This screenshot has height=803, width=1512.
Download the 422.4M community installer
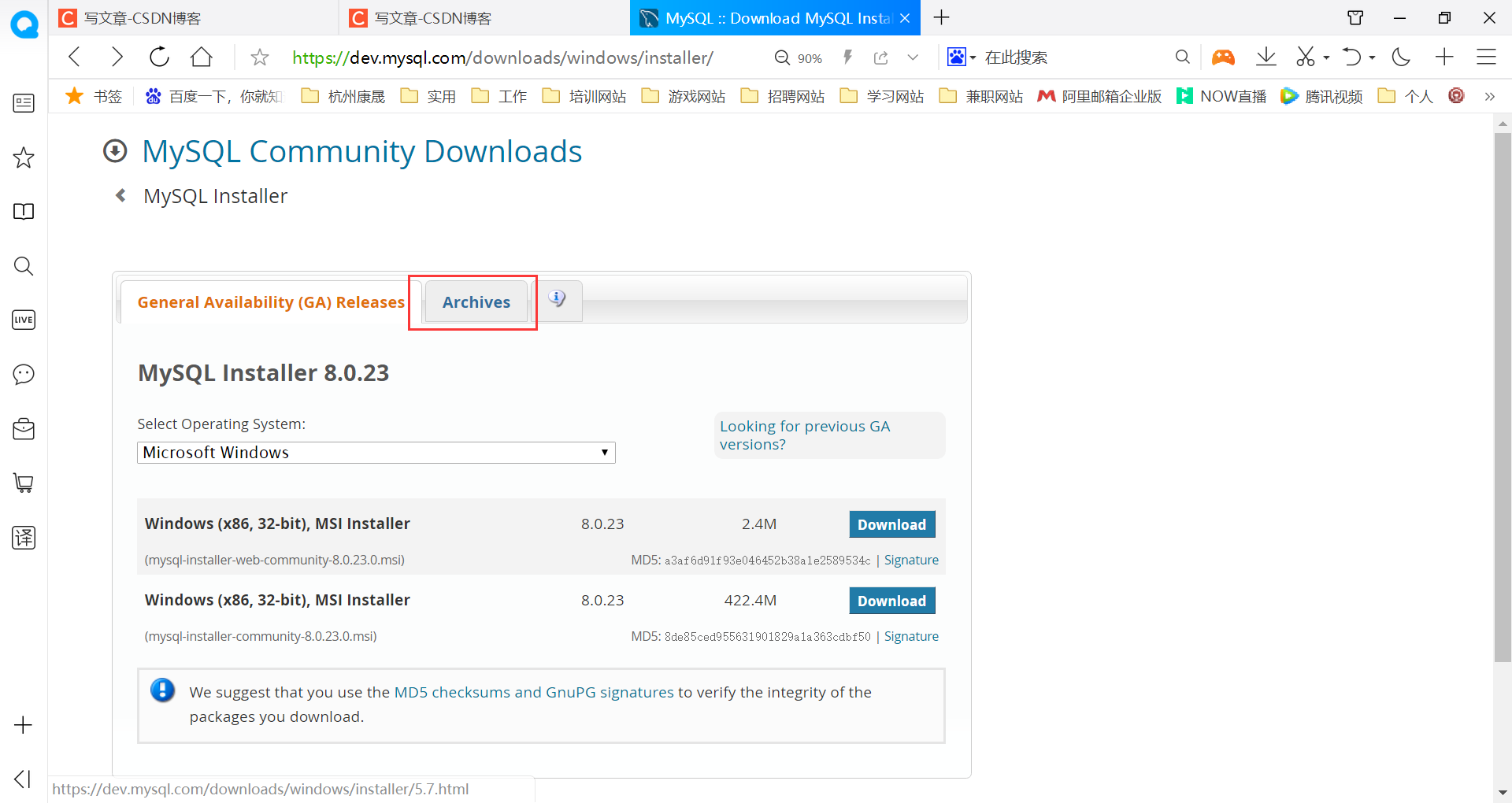[x=892, y=601]
